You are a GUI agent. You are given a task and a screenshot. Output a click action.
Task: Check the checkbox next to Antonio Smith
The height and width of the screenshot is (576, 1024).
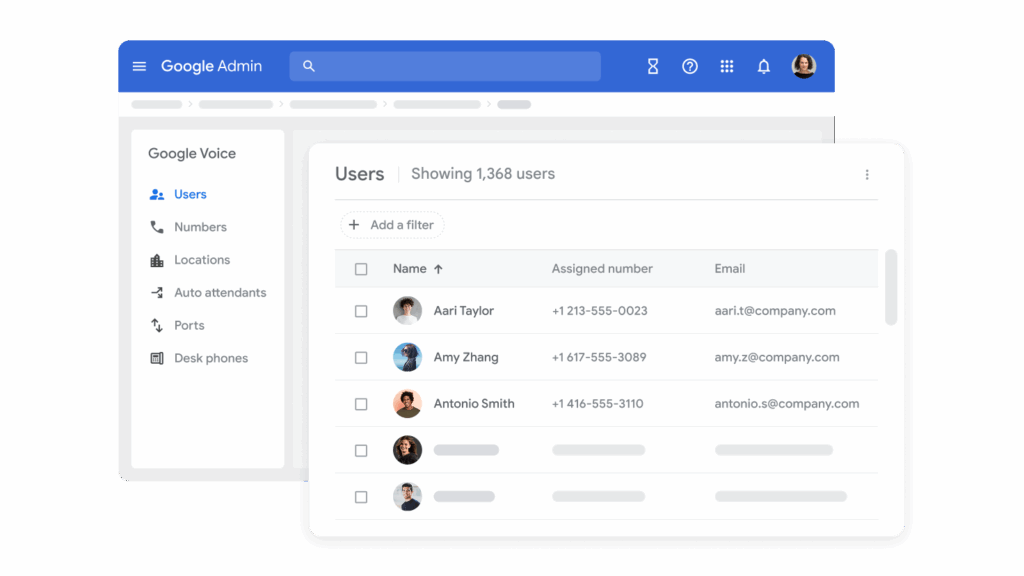[361, 403]
